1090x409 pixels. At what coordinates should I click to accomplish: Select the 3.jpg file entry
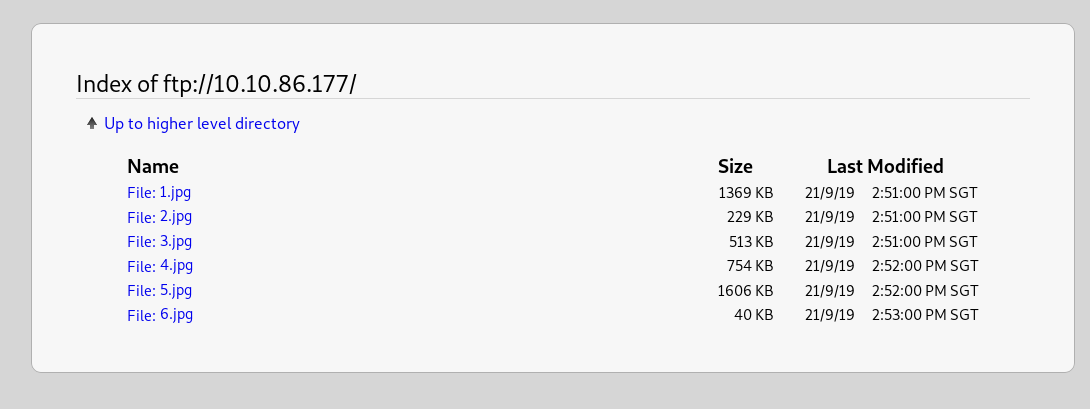click(x=160, y=241)
